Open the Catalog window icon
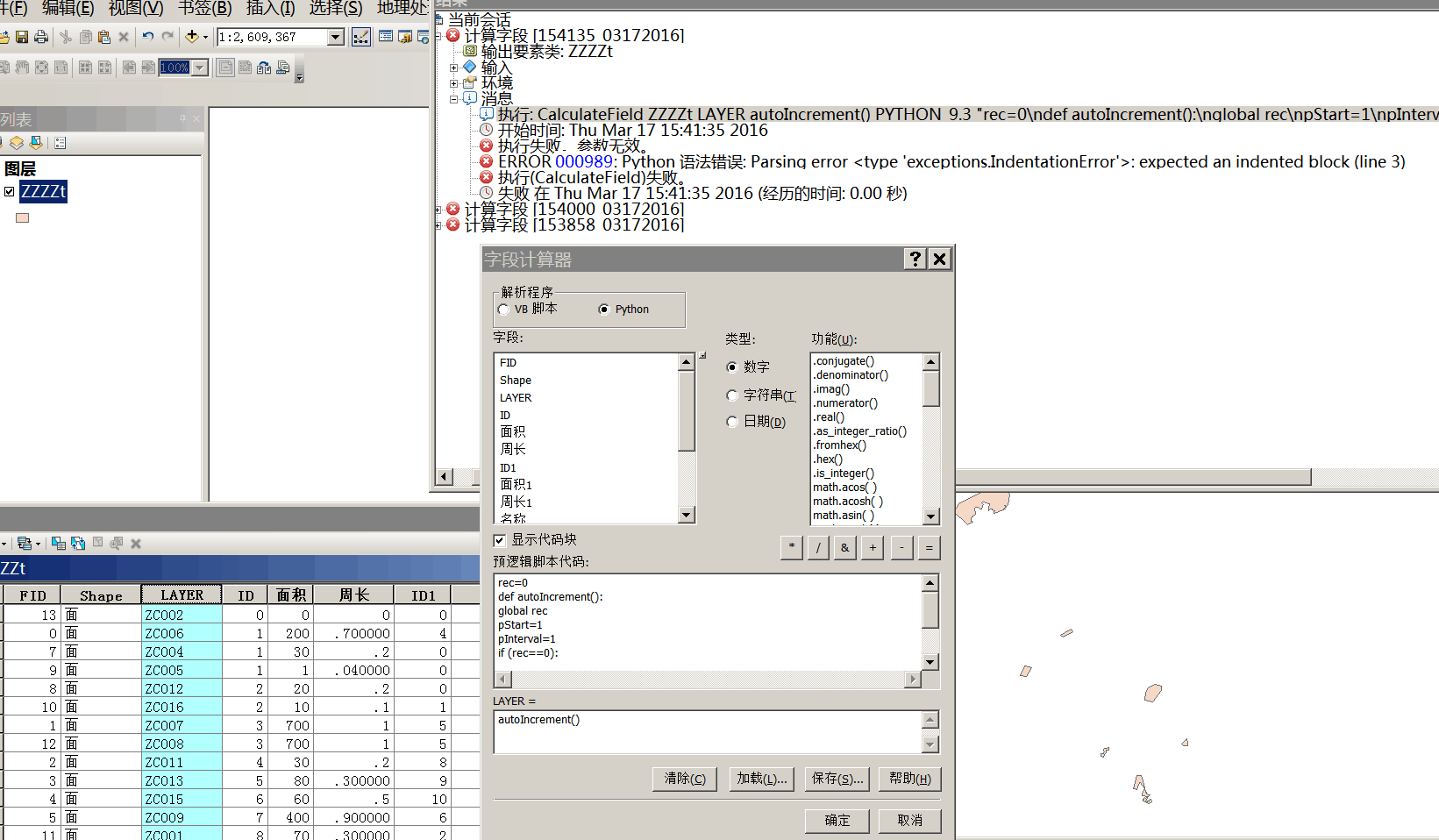 pyautogui.click(x=405, y=37)
